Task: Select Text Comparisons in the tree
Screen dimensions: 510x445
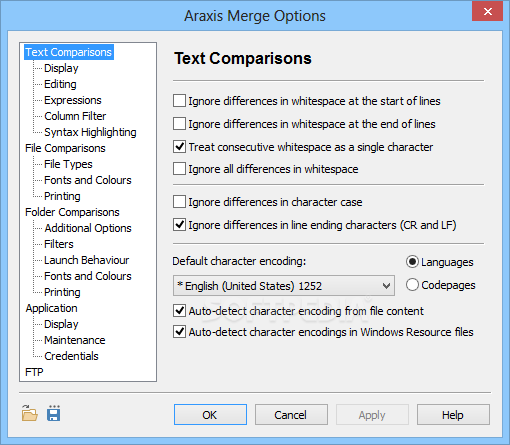Action: coord(69,52)
